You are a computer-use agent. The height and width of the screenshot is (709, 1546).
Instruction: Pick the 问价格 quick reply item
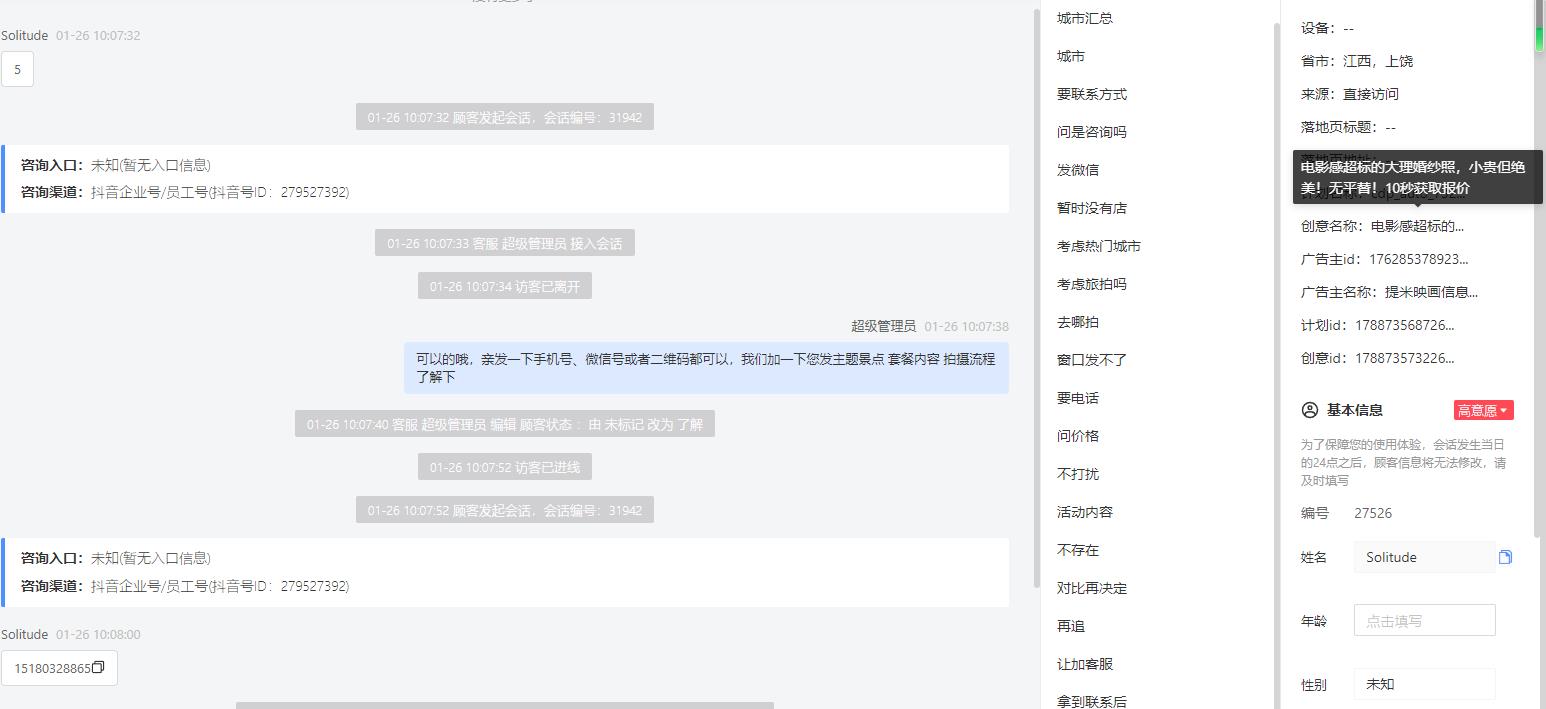point(1078,436)
